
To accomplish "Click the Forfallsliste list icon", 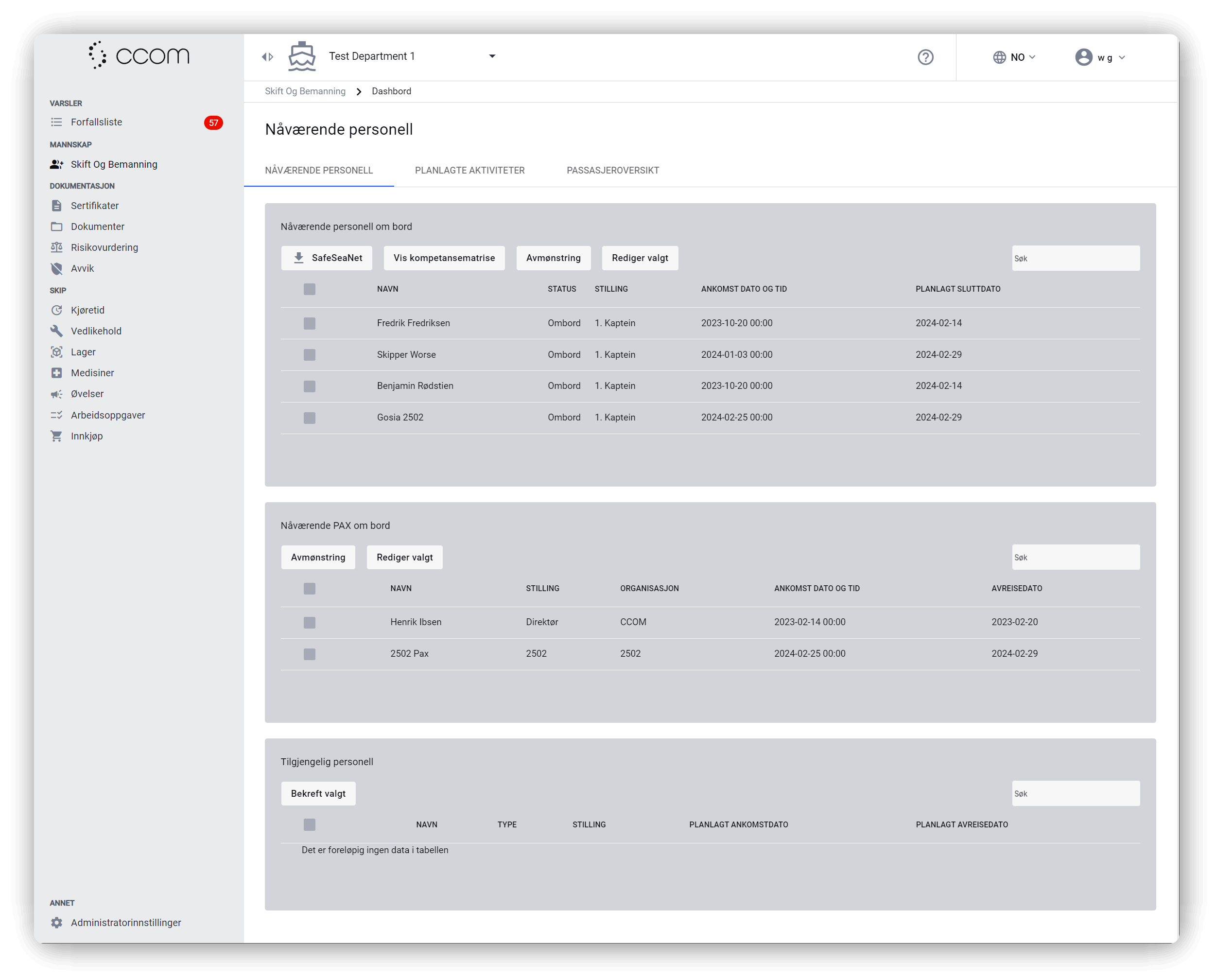I will [x=56, y=122].
